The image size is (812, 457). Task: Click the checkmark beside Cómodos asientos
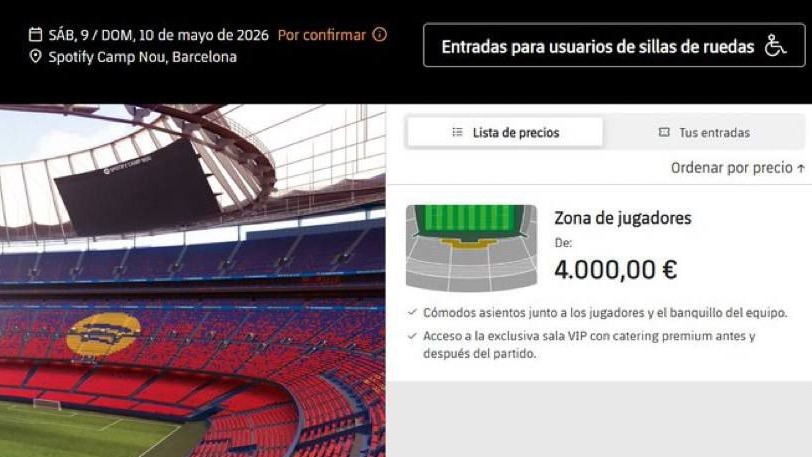click(x=412, y=312)
